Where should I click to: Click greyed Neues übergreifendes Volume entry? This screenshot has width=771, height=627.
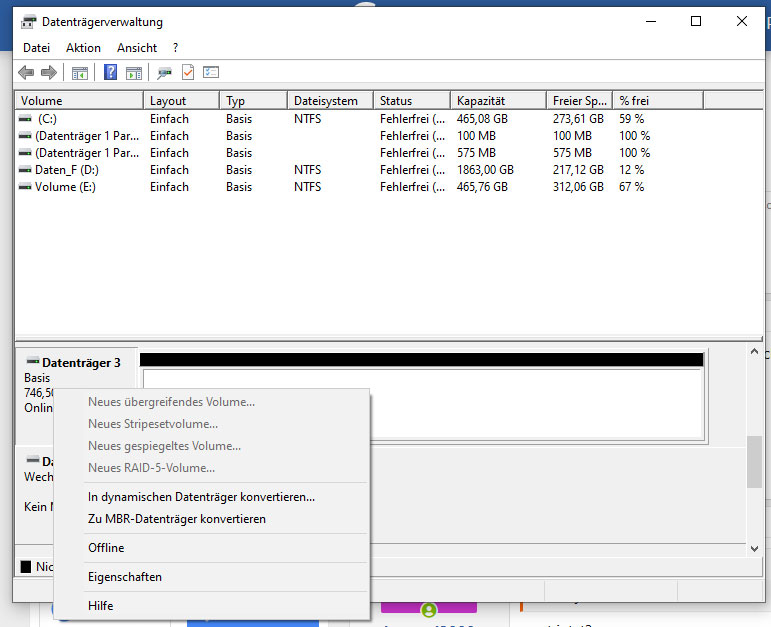(x=172, y=402)
